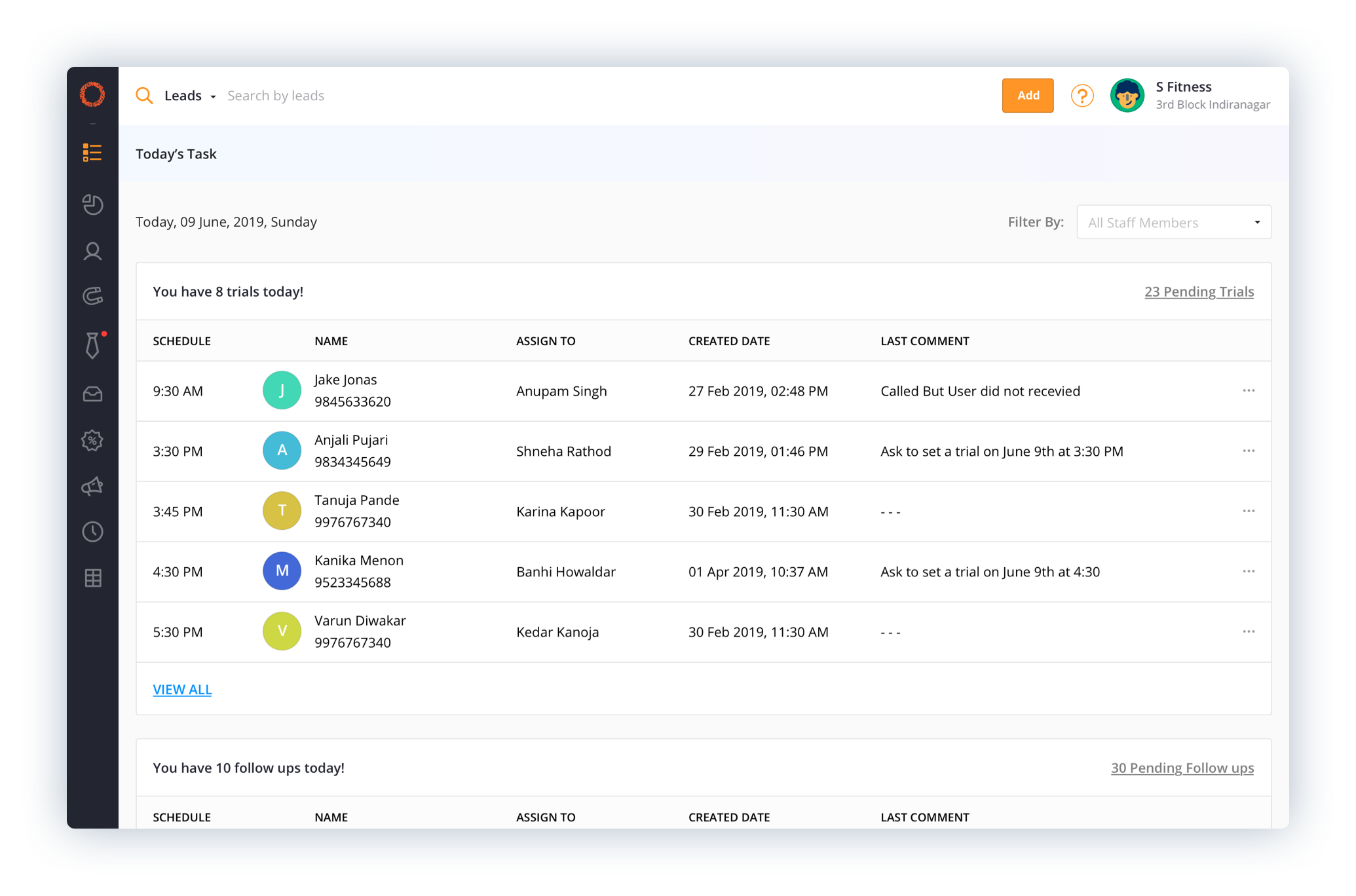Open more options for Kanika Menon row
1356x896 pixels.
pyautogui.click(x=1249, y=571)
